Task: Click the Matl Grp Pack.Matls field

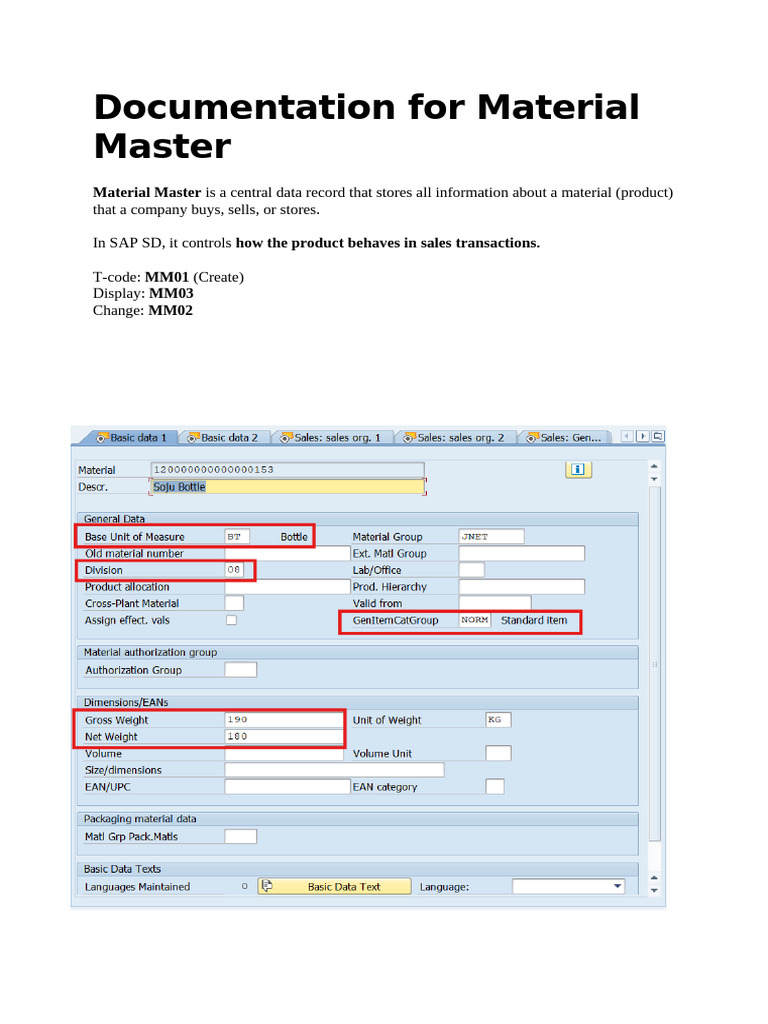Action: coord(240,837)
